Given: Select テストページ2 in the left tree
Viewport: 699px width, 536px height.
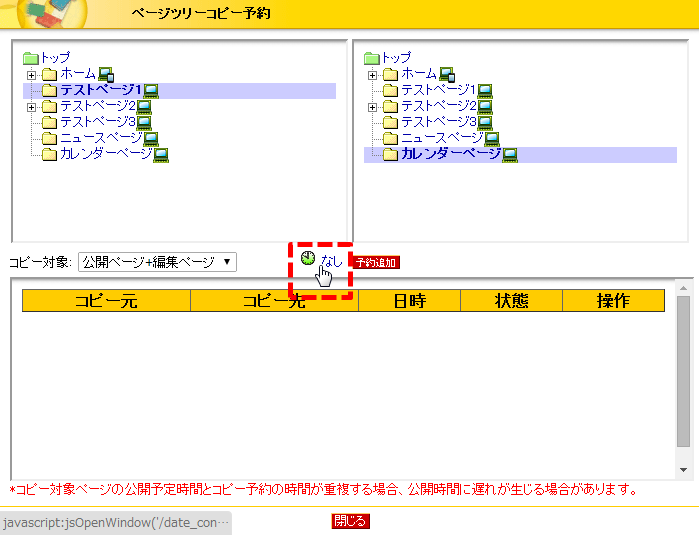Looking at the screenshot, I should pos(98,106).
